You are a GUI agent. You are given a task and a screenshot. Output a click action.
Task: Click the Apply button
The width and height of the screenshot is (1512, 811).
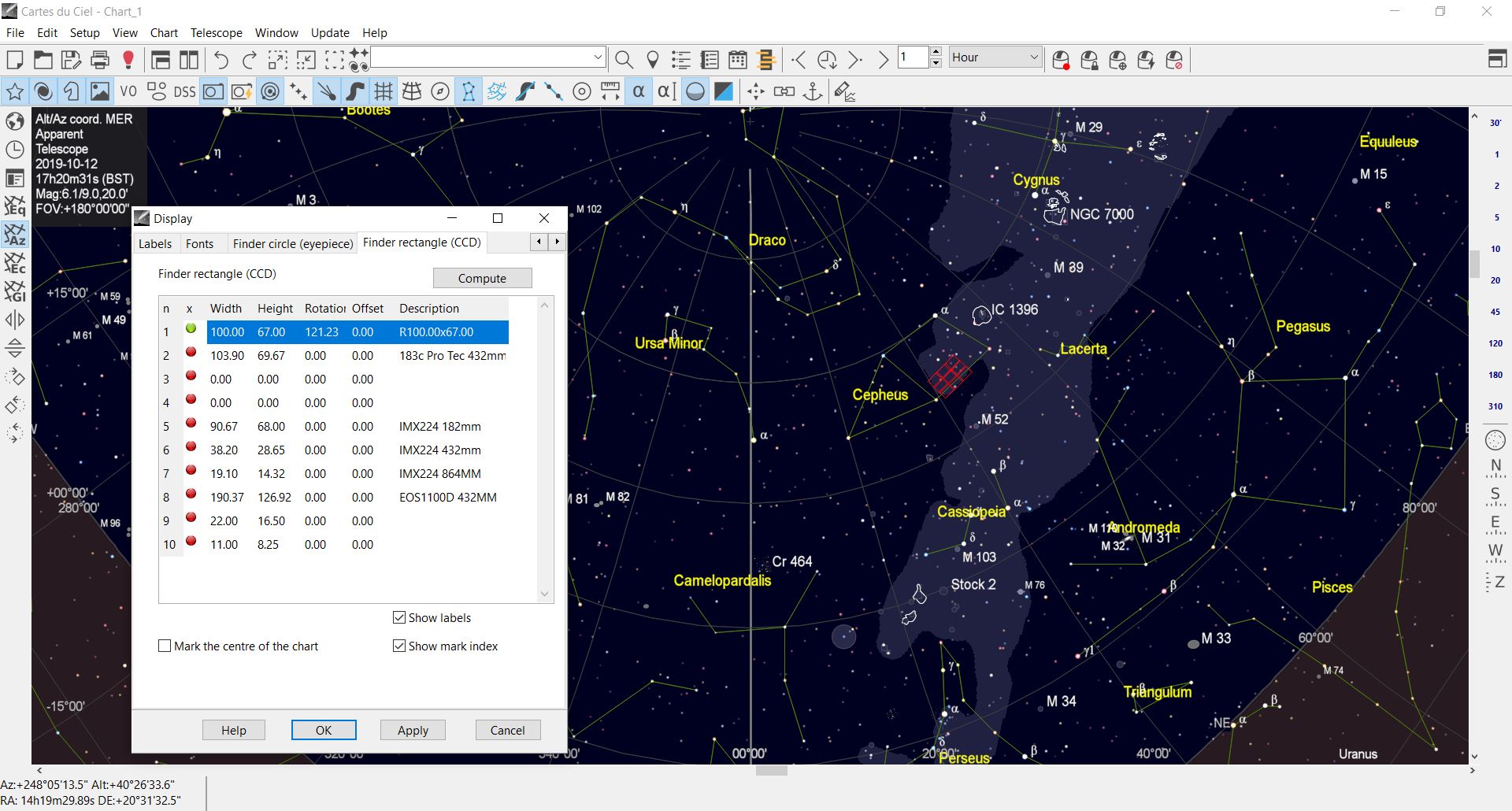[413, 730]
